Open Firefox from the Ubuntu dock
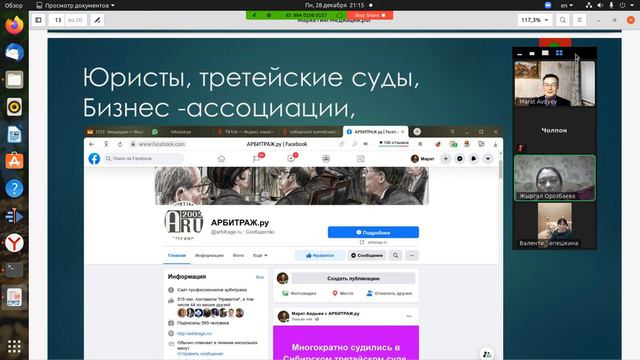This screenshot has width=640, height=360. [x=14, y=24]
